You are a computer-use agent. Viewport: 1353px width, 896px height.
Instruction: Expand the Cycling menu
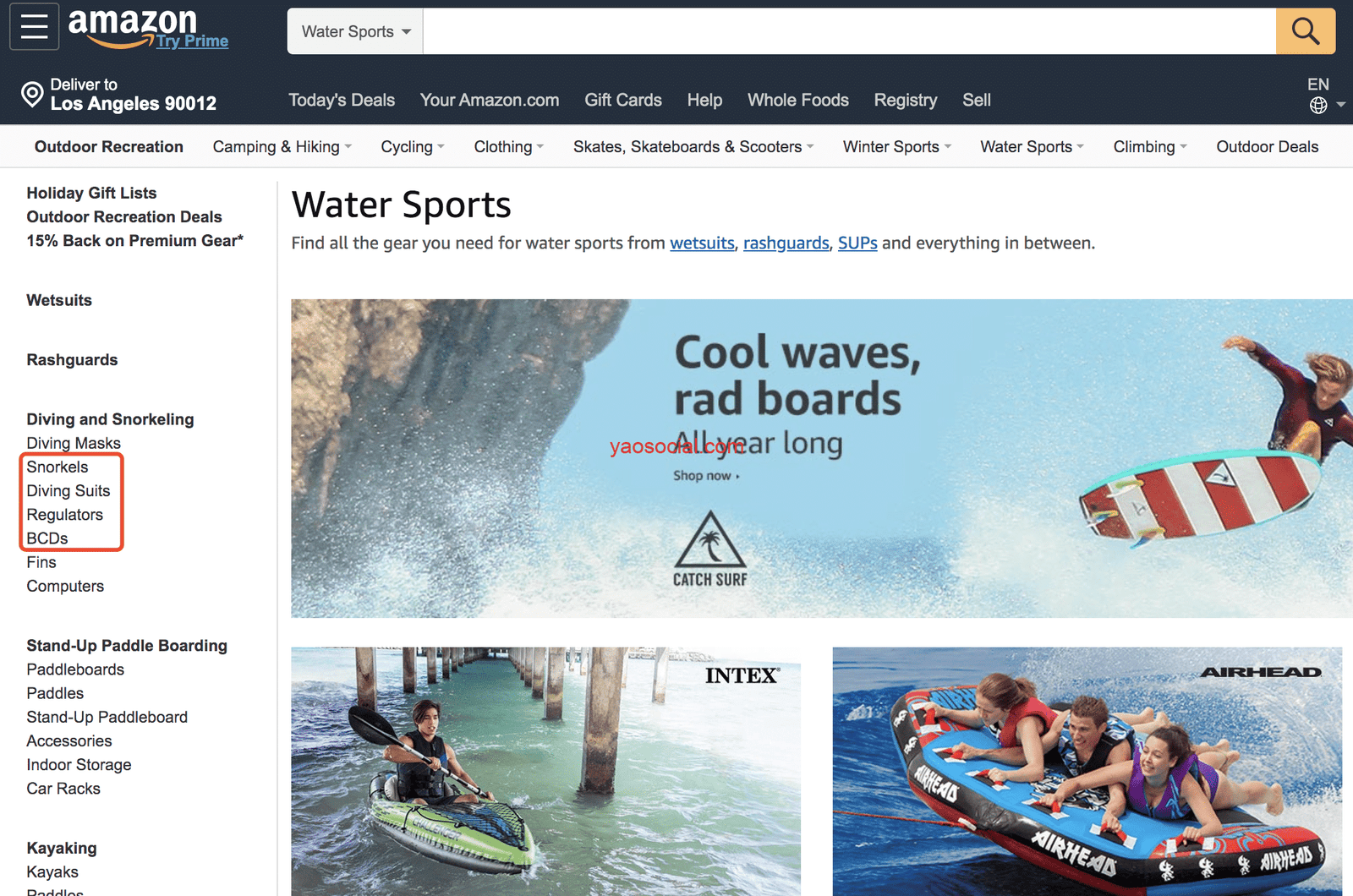(412, 147)
